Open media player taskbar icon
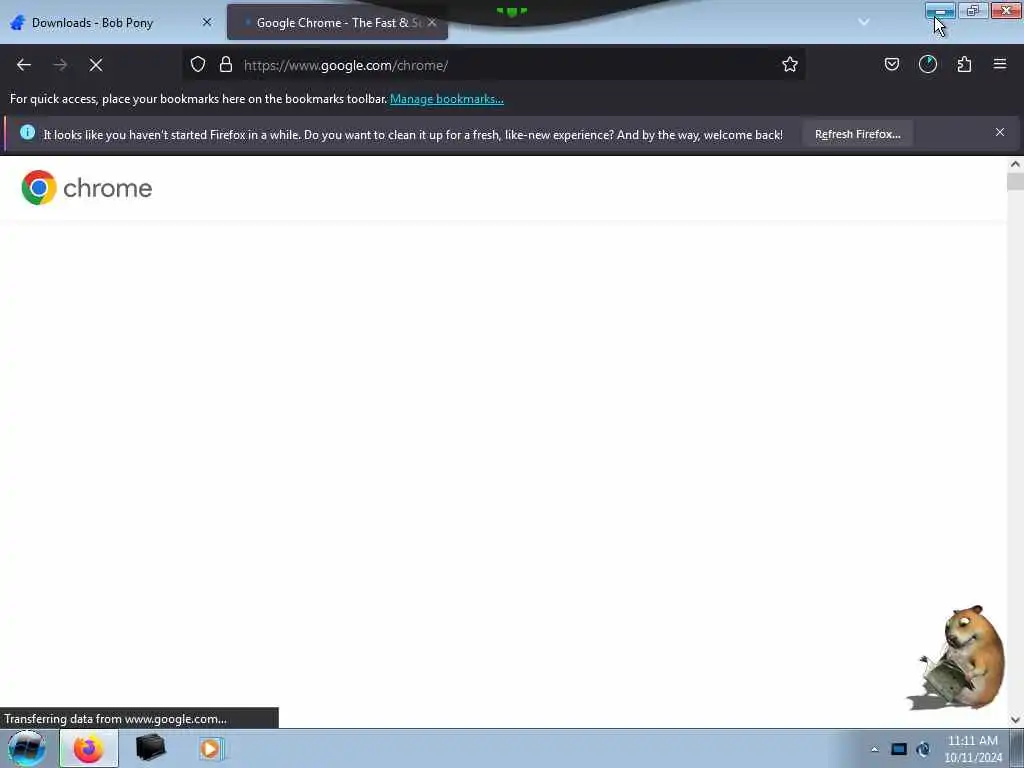 [211, 748]
